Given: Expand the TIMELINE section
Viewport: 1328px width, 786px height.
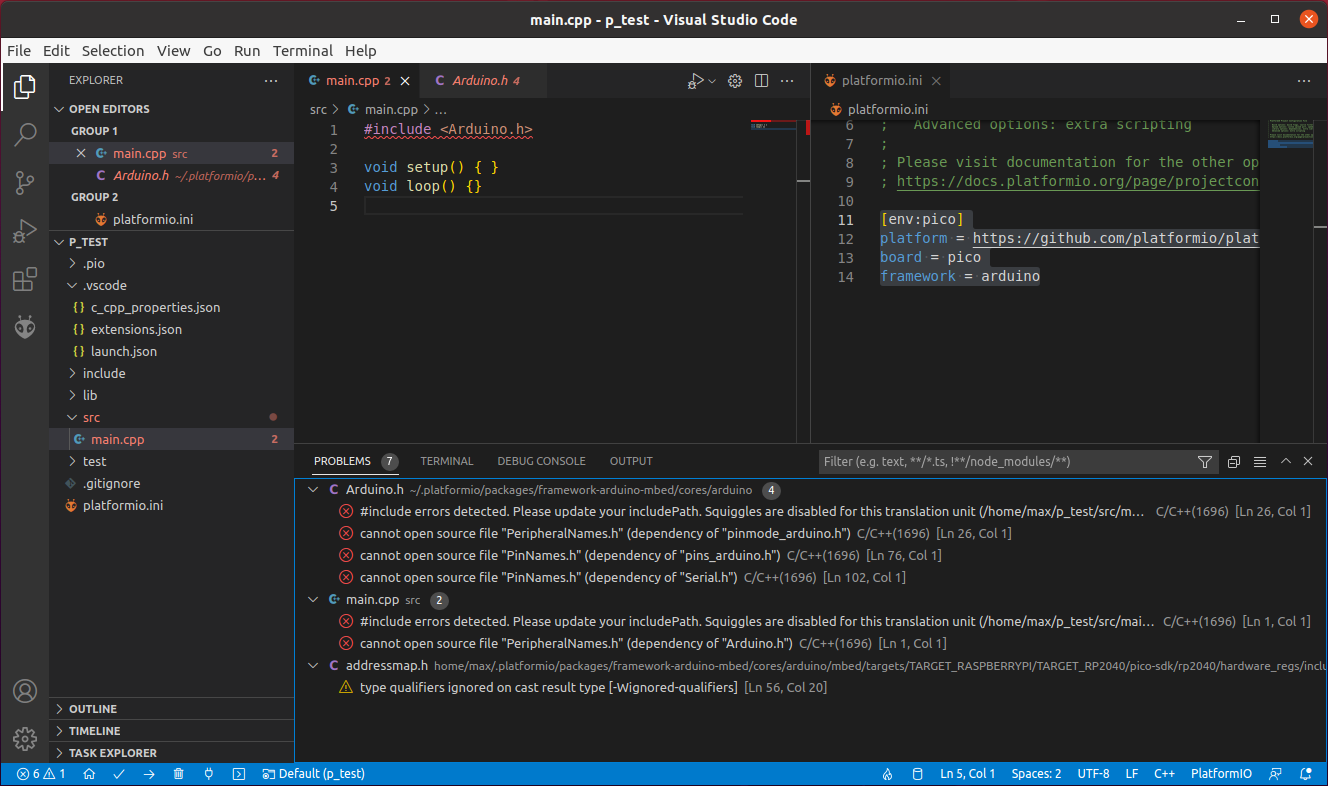Looking at the screenshot, I should point(171,731).
